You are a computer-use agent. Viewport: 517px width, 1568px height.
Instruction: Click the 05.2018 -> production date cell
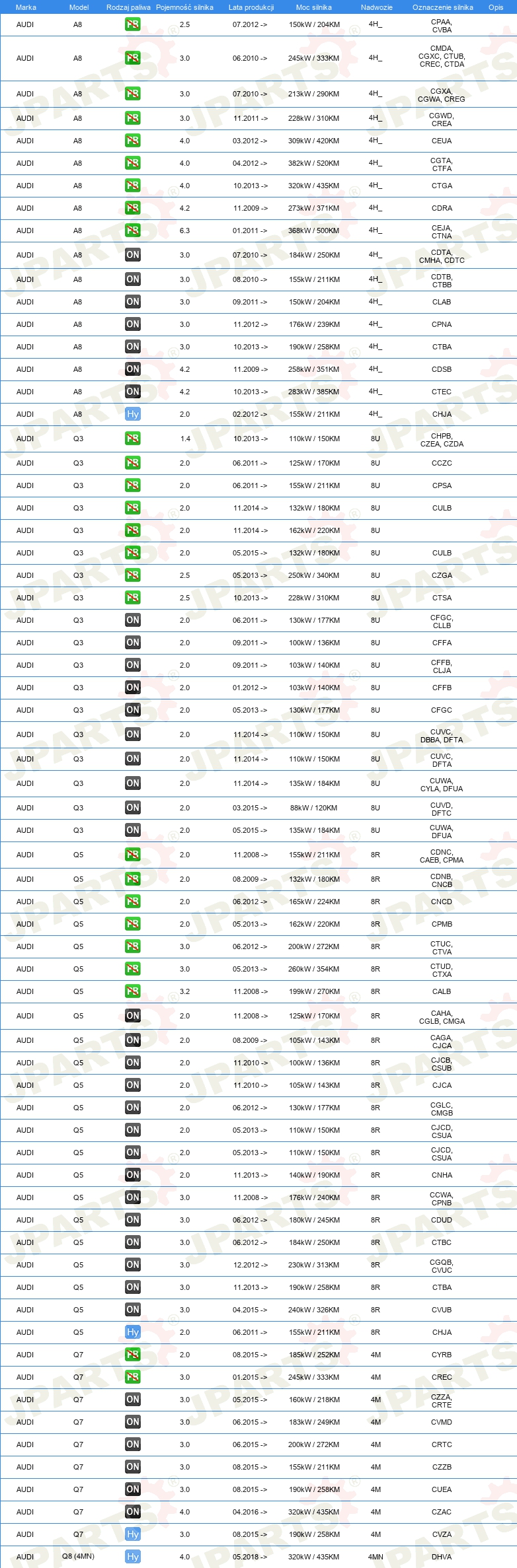(250, 1557)
